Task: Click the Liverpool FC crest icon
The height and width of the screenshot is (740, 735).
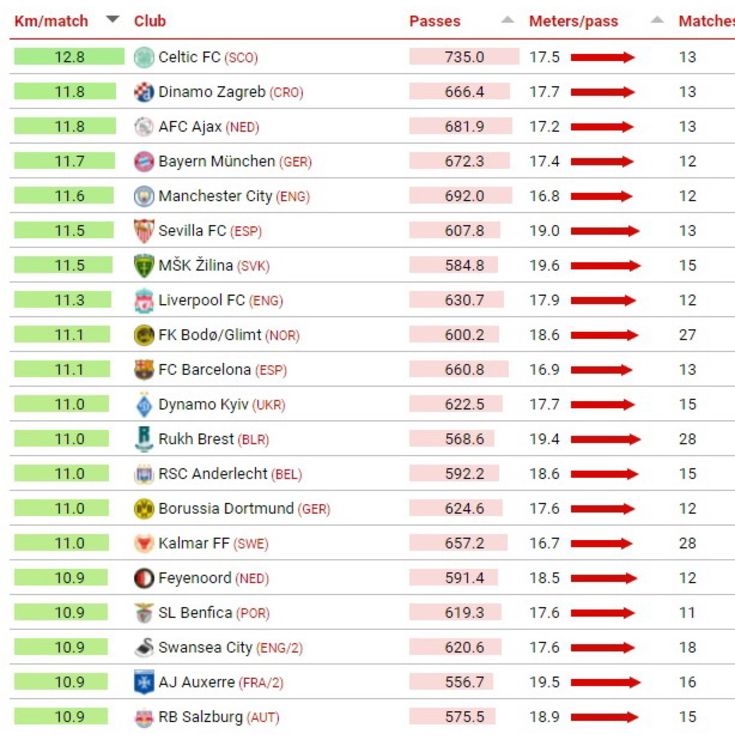Action: (x=144, y=301)
